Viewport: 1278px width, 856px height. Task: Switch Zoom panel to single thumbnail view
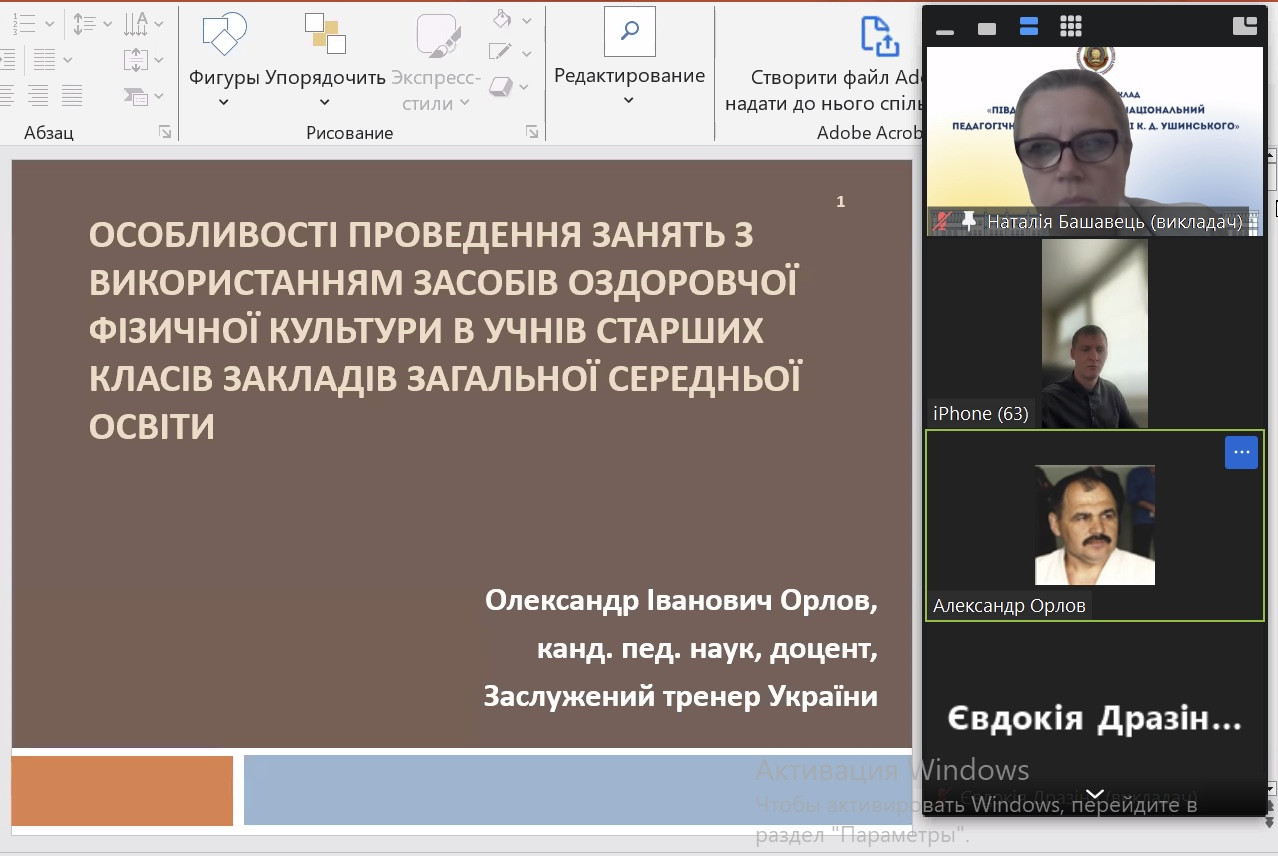[x=987, y=28]
